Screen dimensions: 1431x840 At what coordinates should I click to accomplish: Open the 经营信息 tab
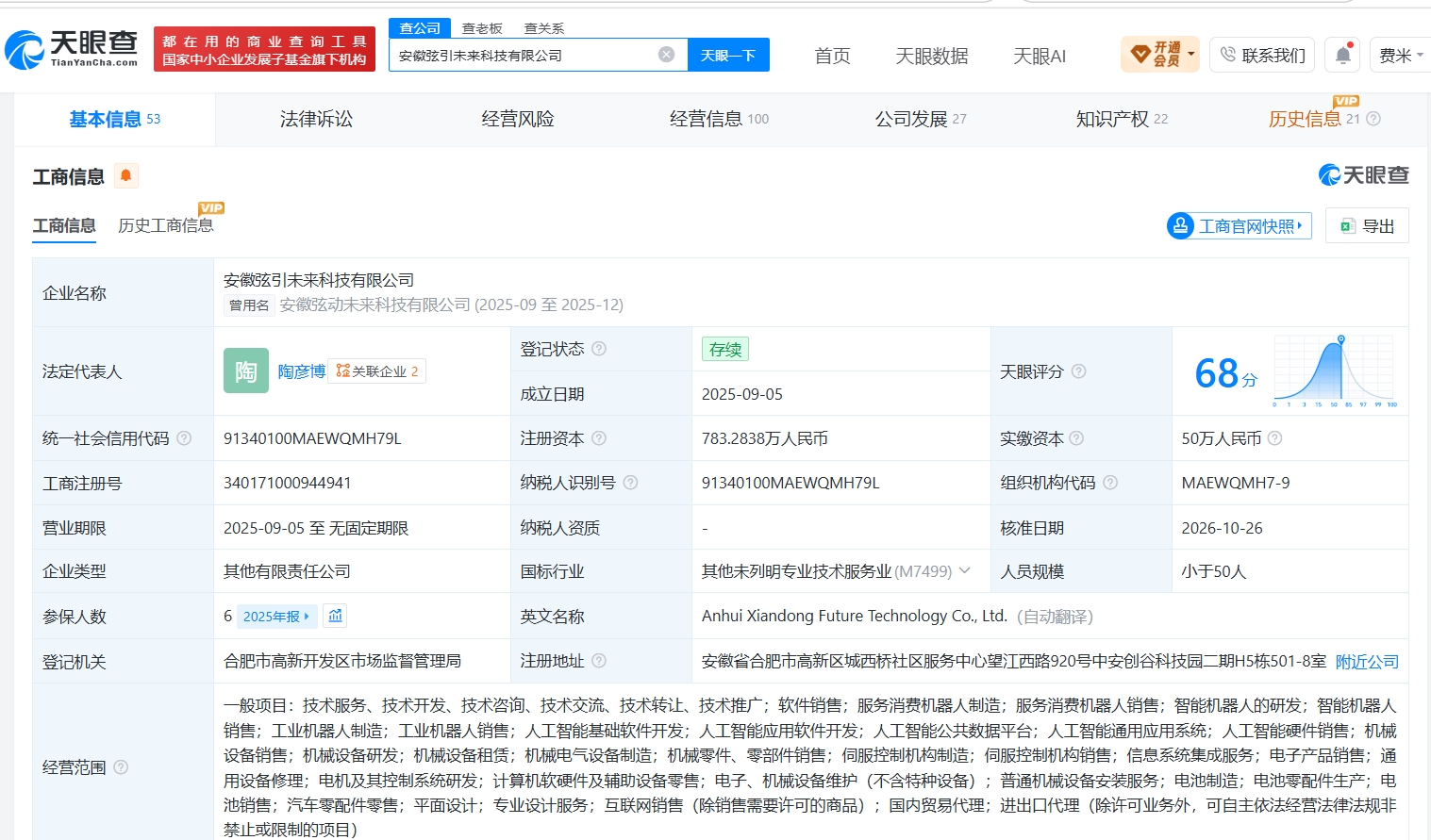(719, 119)
